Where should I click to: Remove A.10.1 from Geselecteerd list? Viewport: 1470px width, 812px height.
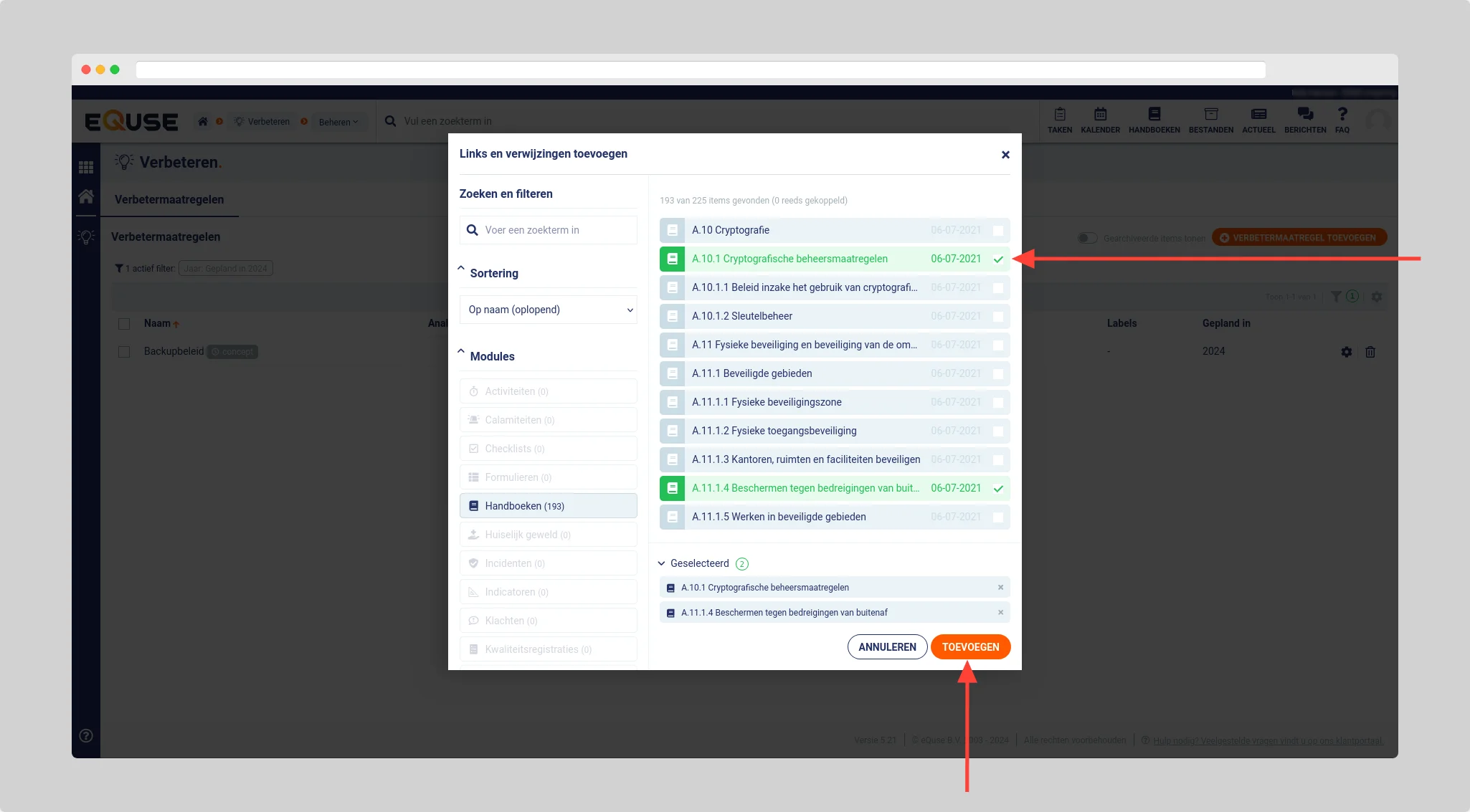(x=1000, y=588)
